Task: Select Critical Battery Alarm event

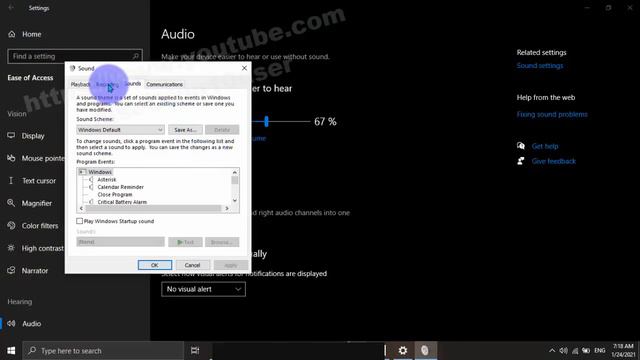Action: (122, 202)
